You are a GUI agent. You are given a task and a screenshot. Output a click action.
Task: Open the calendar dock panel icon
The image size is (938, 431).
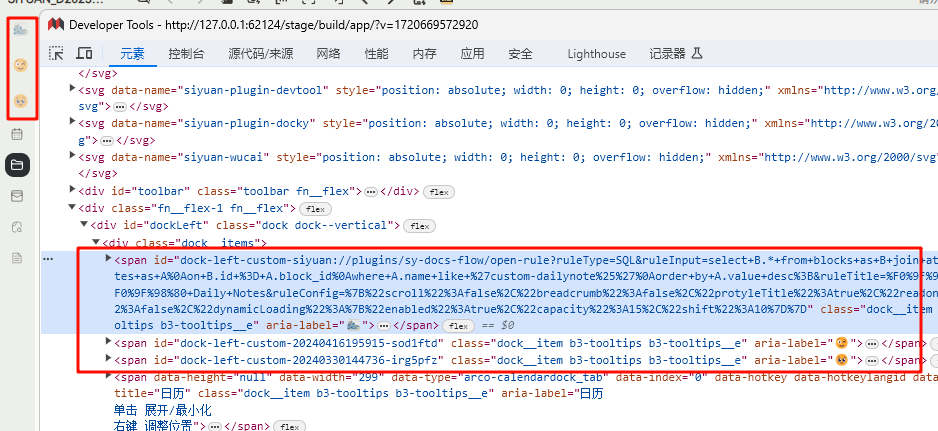tap(17, 134)
